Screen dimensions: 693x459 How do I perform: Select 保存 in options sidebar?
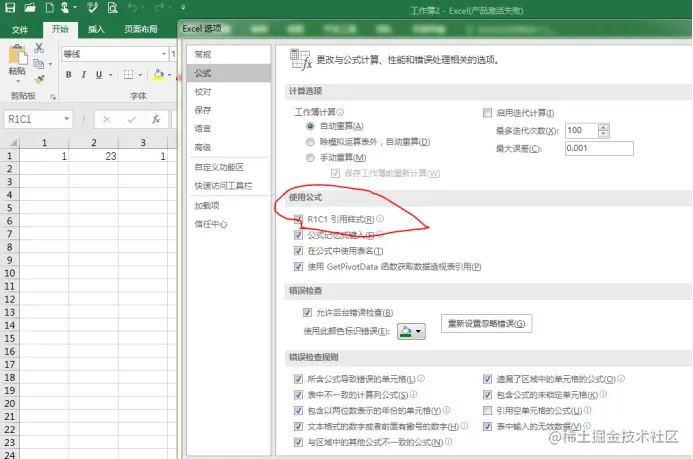228,110
